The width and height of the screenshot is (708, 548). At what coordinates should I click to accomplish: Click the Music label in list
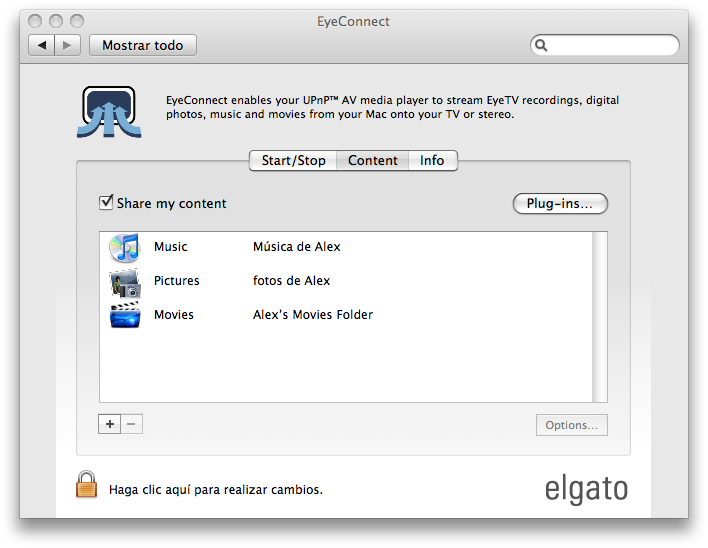pyautogui.click(x=171, y=247)
